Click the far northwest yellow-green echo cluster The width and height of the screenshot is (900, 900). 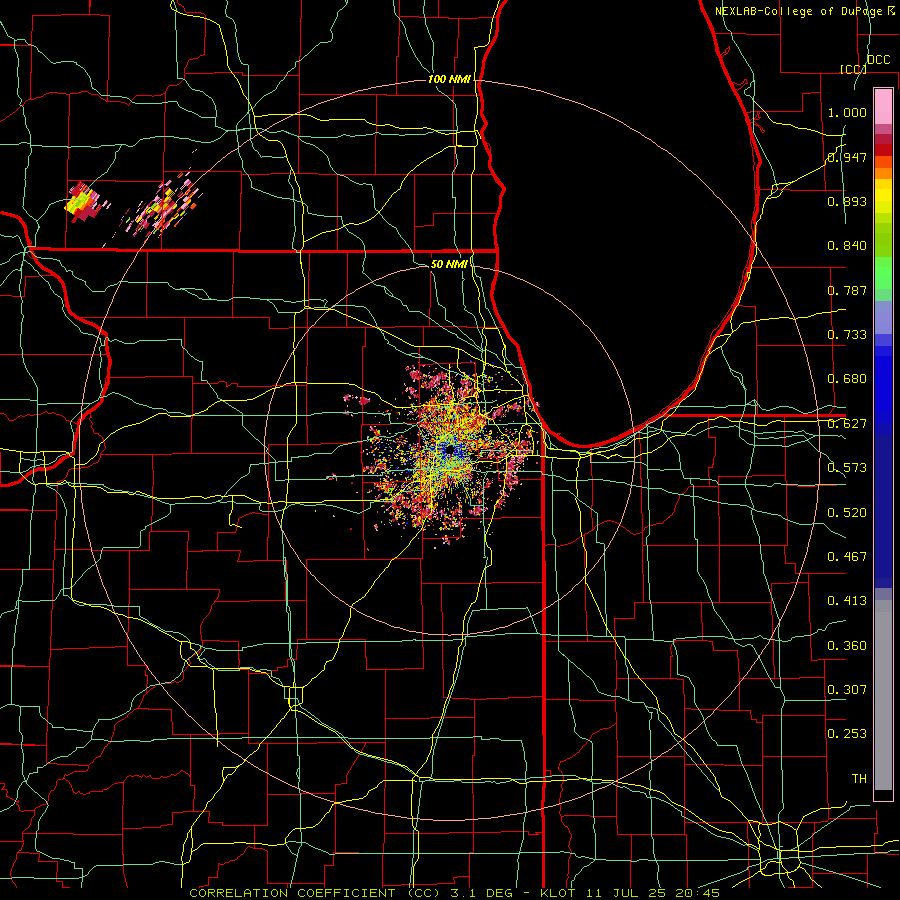tap(84, 203)
